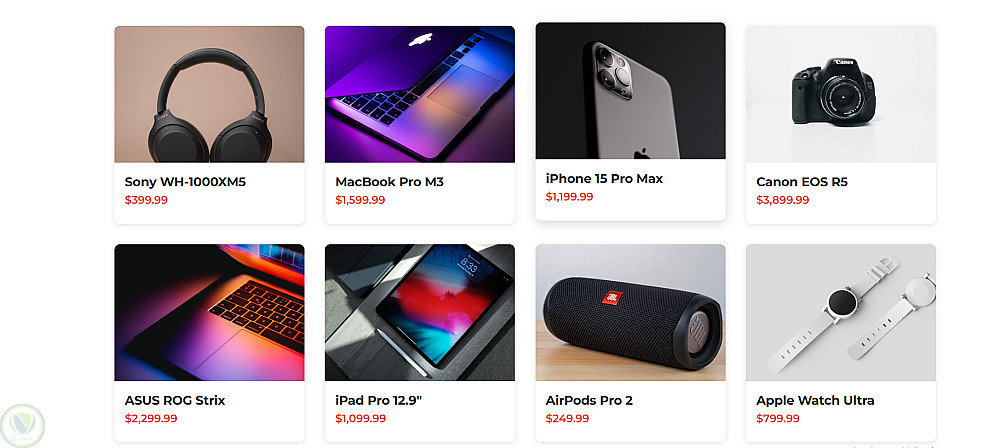View the Canon EOS R5 camera photo
1000x448 pixels.
(x=841, y=94)
